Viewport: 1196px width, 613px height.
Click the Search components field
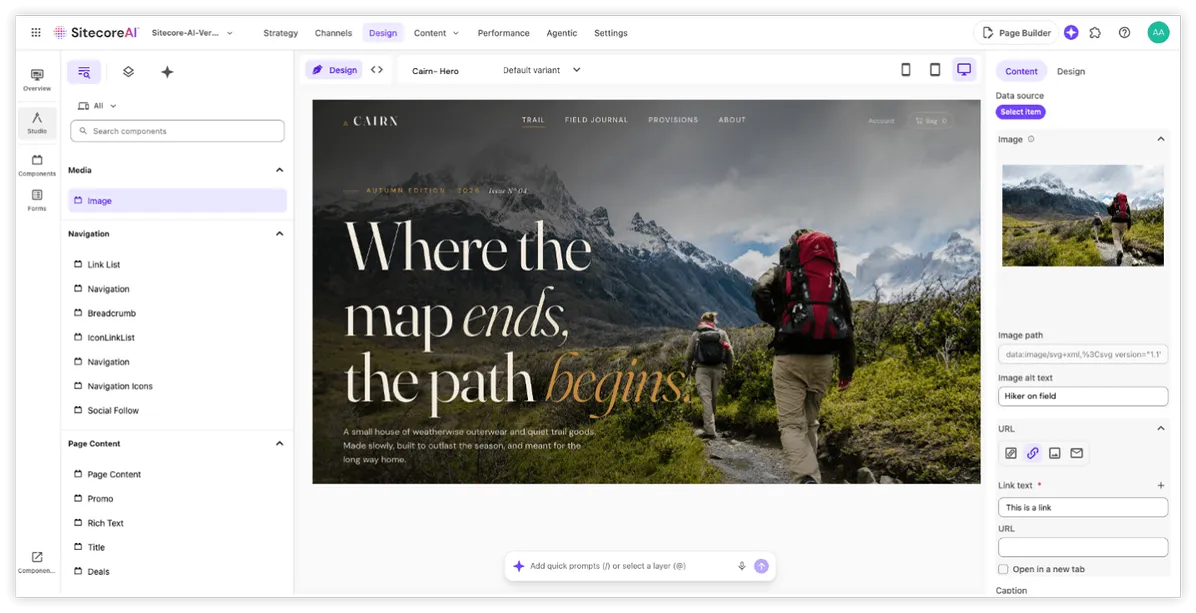[177, 131]
